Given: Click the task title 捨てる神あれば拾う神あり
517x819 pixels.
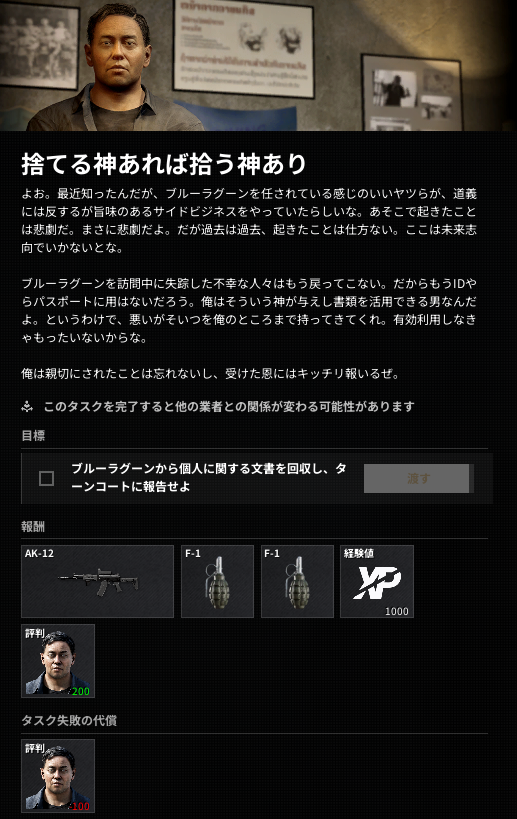Looking at the screenshot, I should (163, 163).
